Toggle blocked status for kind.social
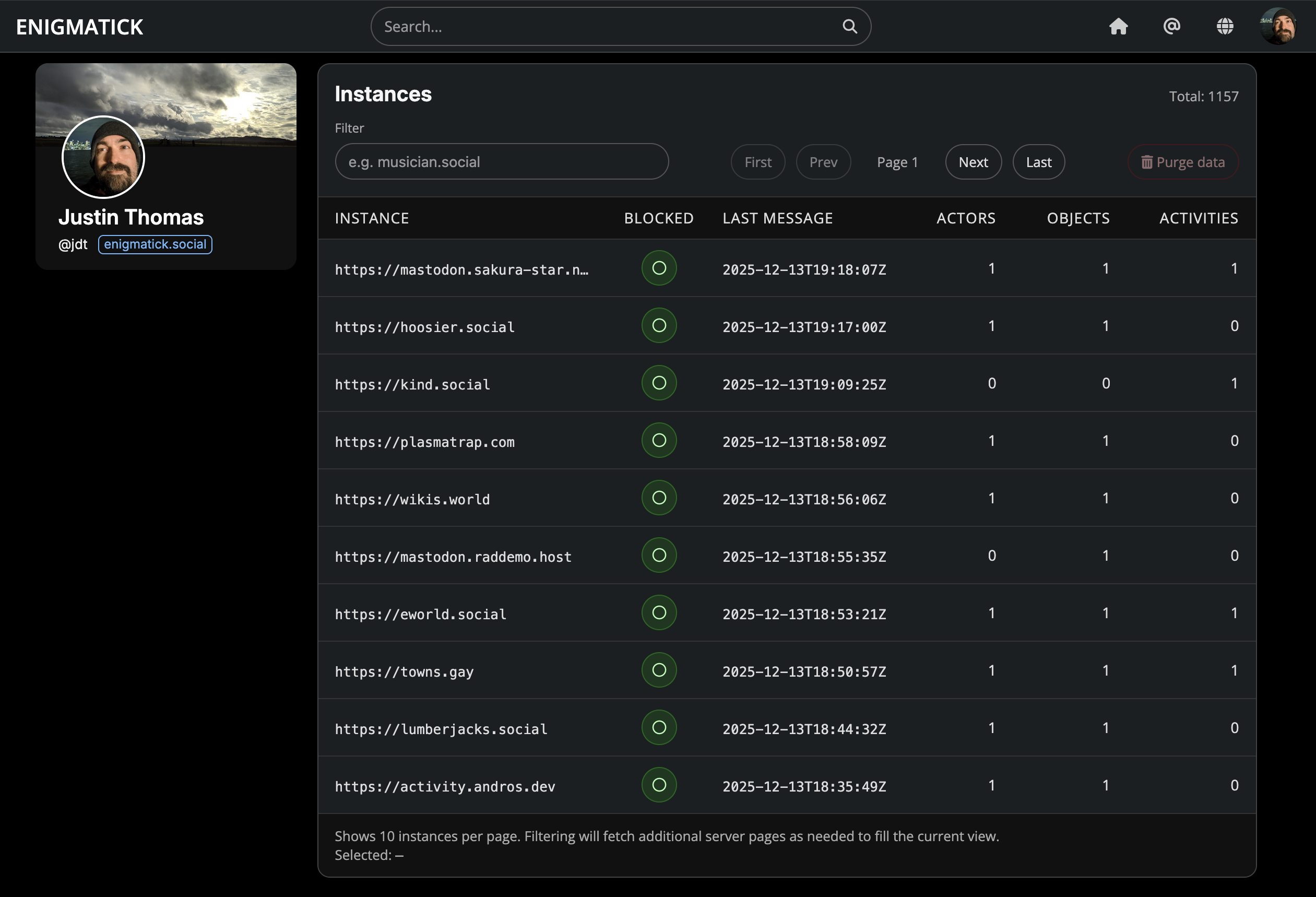 click(x=659, y=383)
